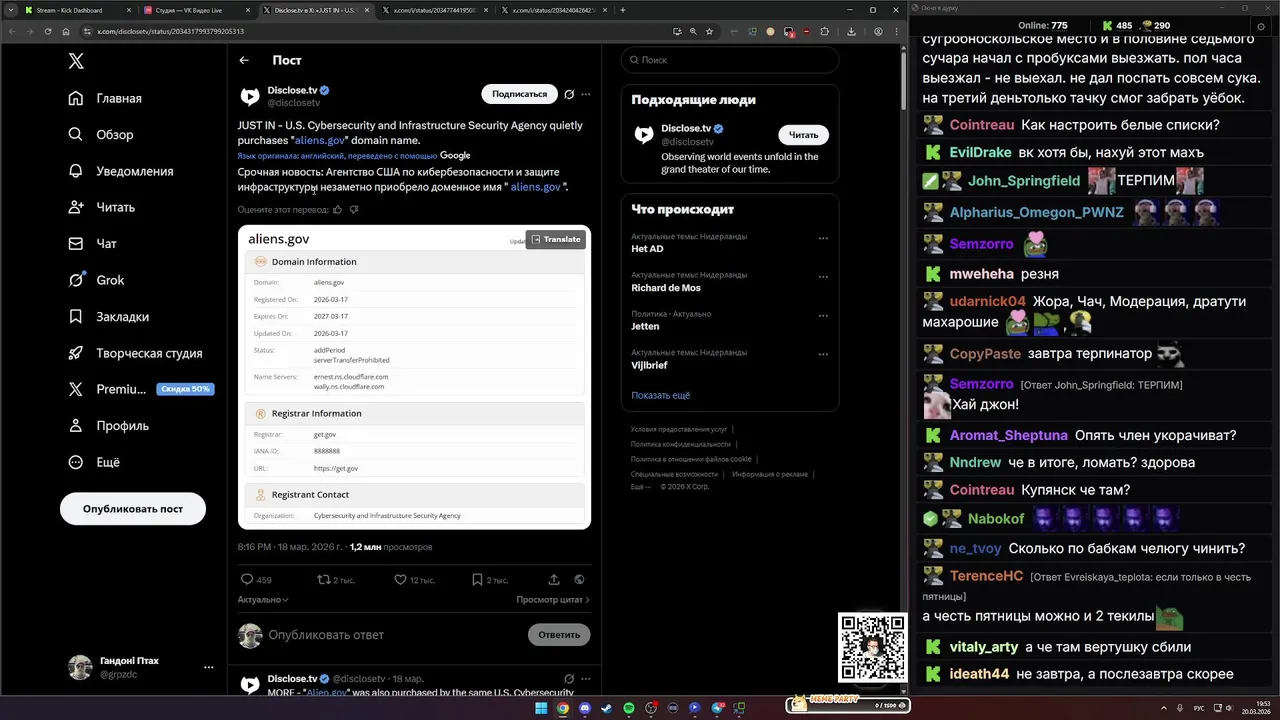Bookmark the aliens.gov post

click(x=489, y=579)
